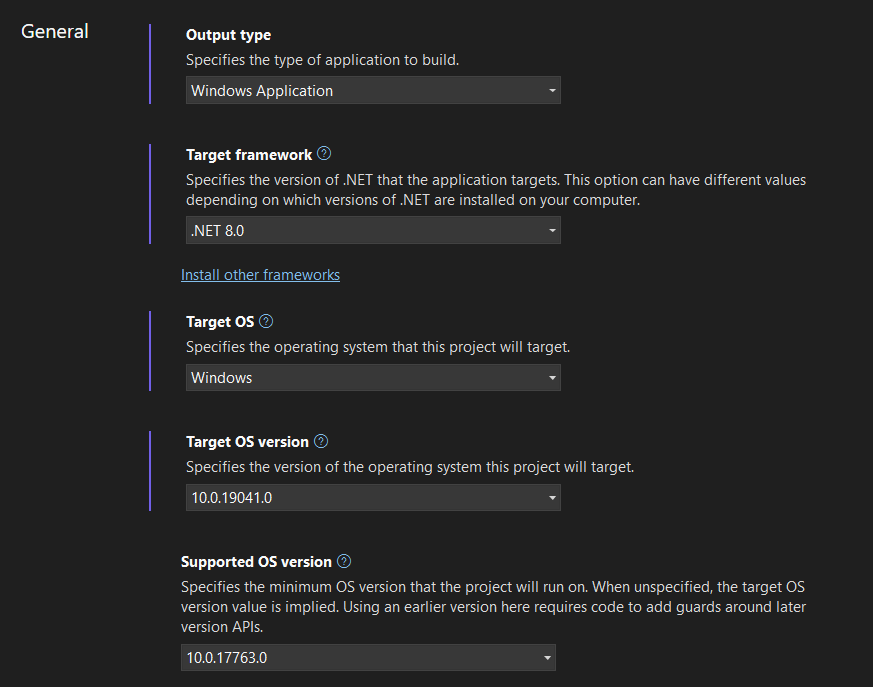Select the Output type heading label
This screenshot has width=873, height=687.
coord(228,35)
